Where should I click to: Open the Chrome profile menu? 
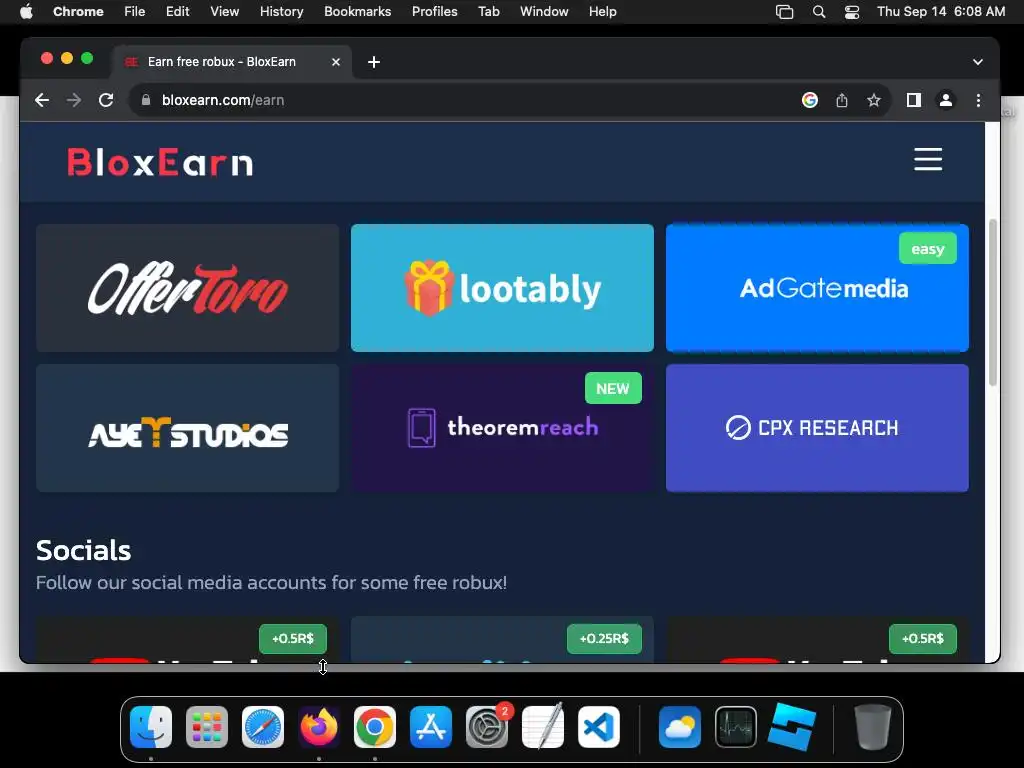[946, 100]
